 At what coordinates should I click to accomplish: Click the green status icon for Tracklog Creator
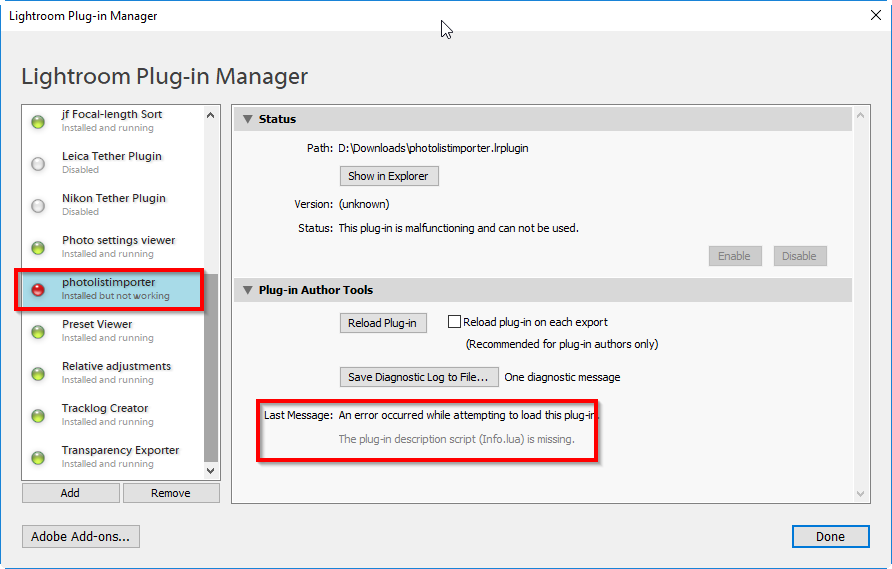(x=38, y=416)
